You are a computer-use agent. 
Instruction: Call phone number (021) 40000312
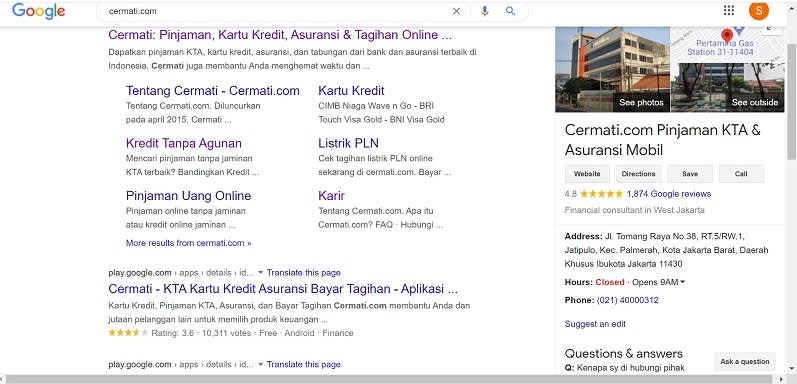627,300
